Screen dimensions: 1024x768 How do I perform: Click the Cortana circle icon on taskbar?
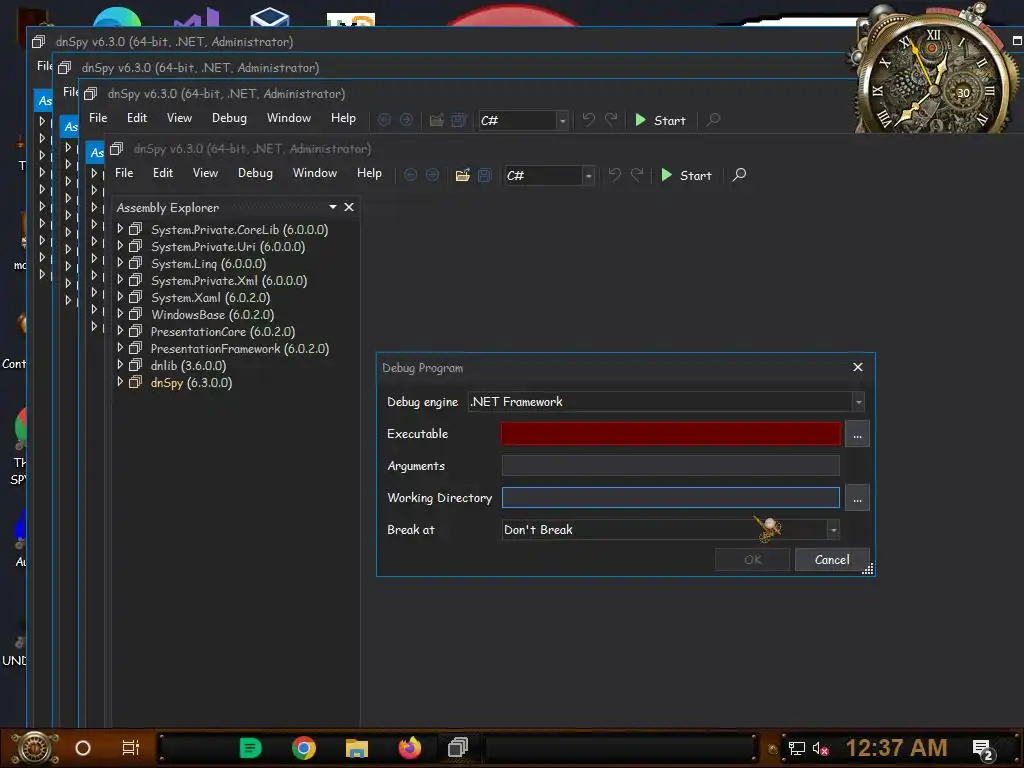[83, 748]
